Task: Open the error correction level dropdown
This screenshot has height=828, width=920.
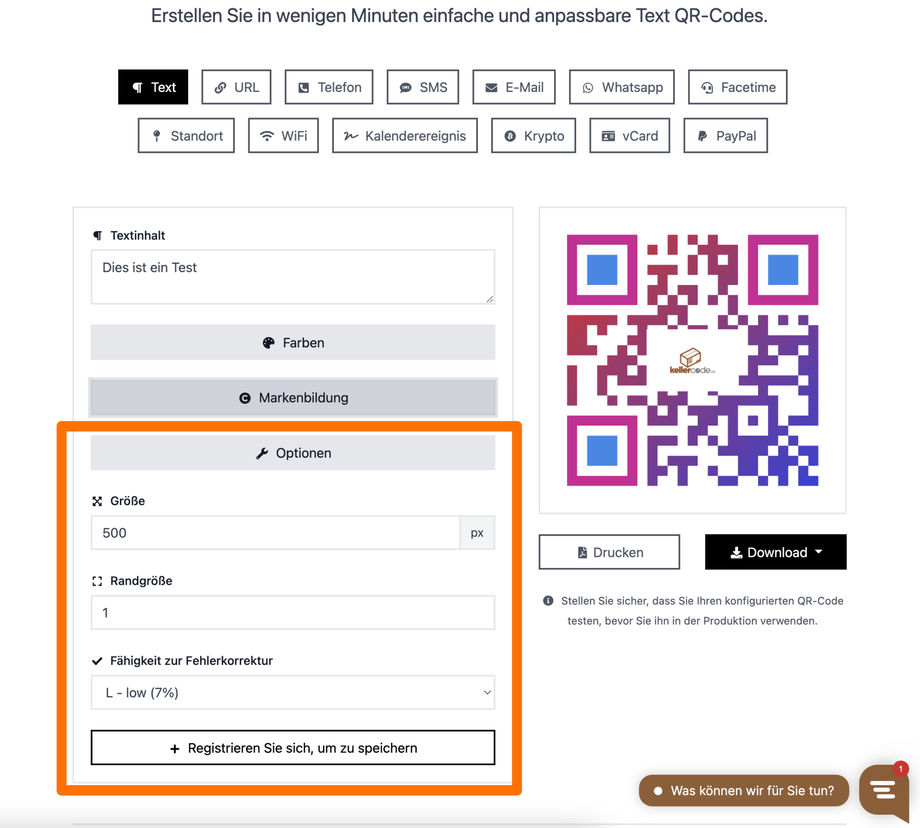Action: [x=293, y=692]
